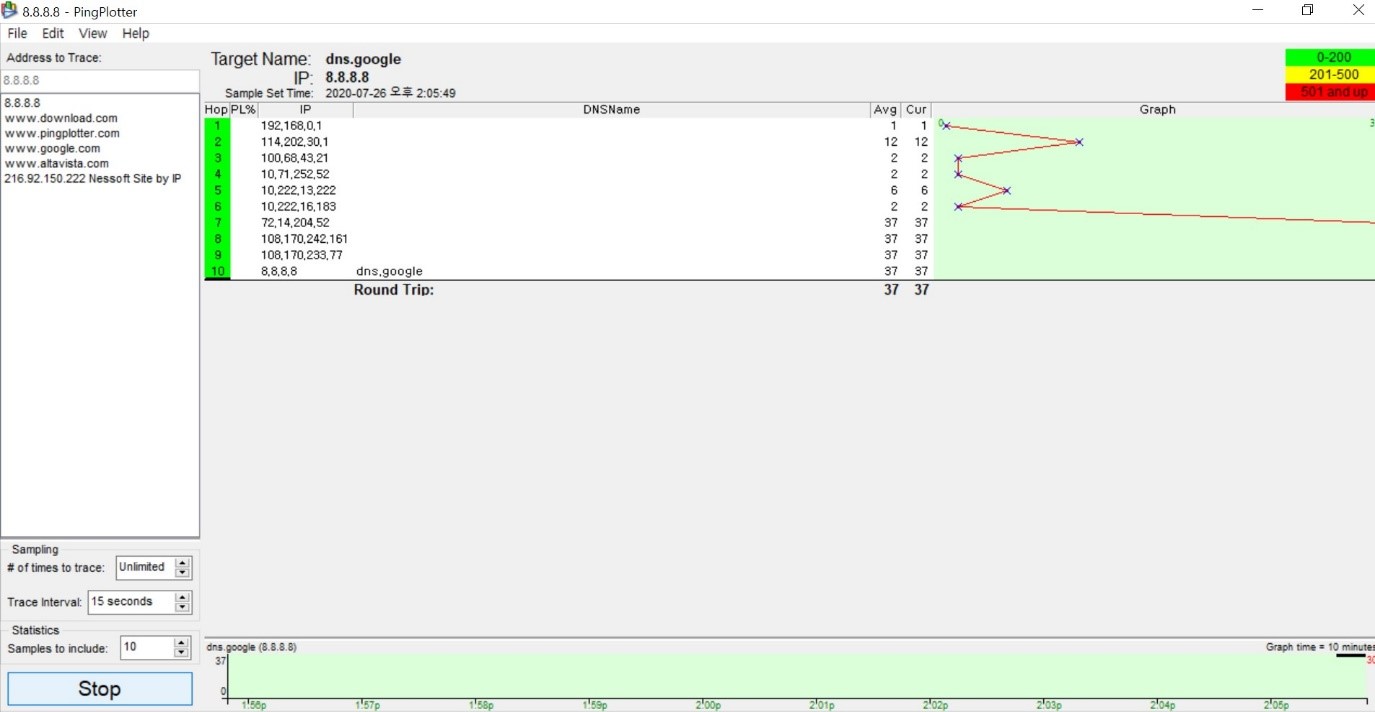1375x712 pixels.
Task: Click the Target Name dns.google heading
Action: click(363, 59)
